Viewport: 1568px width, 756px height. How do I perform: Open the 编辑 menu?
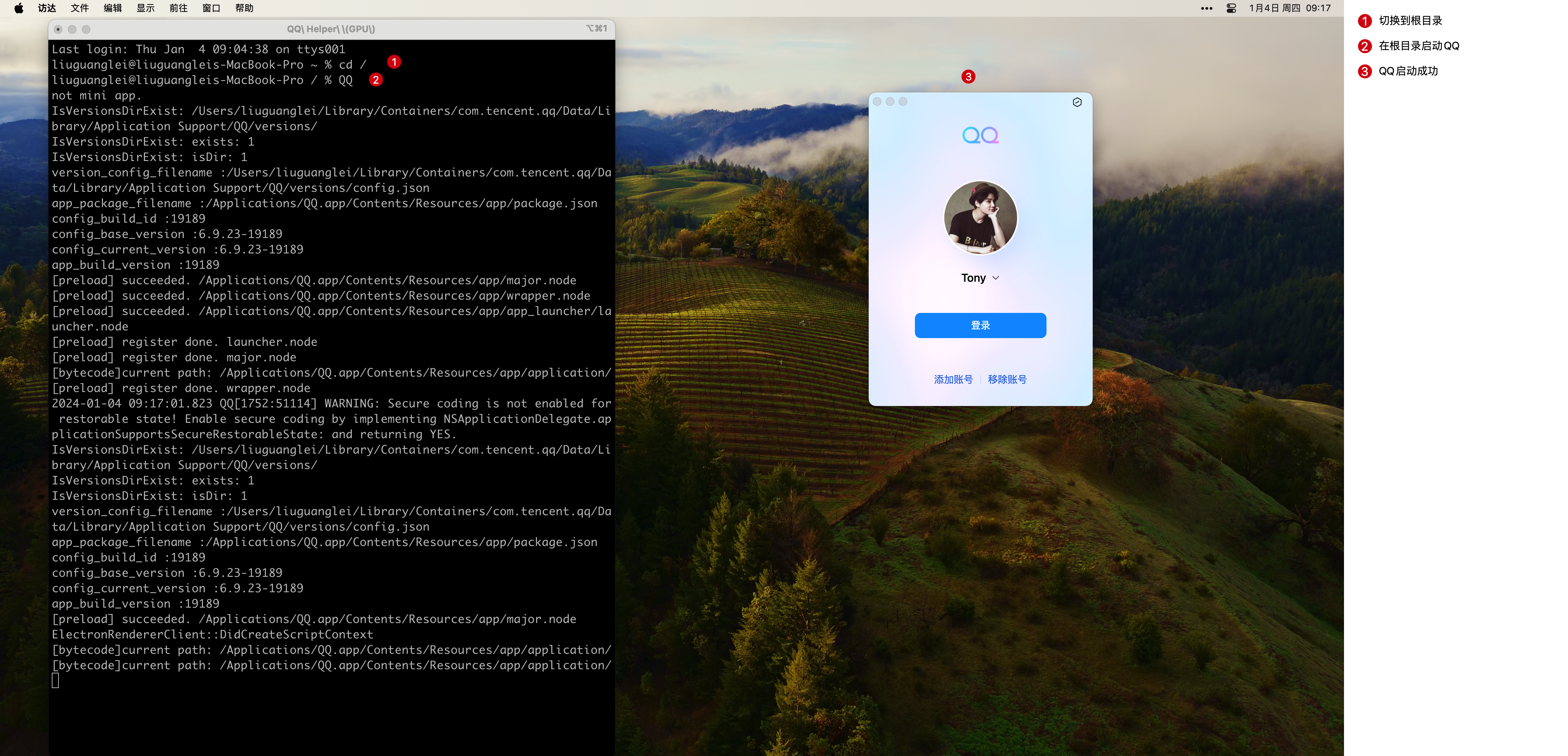point(113,8)
